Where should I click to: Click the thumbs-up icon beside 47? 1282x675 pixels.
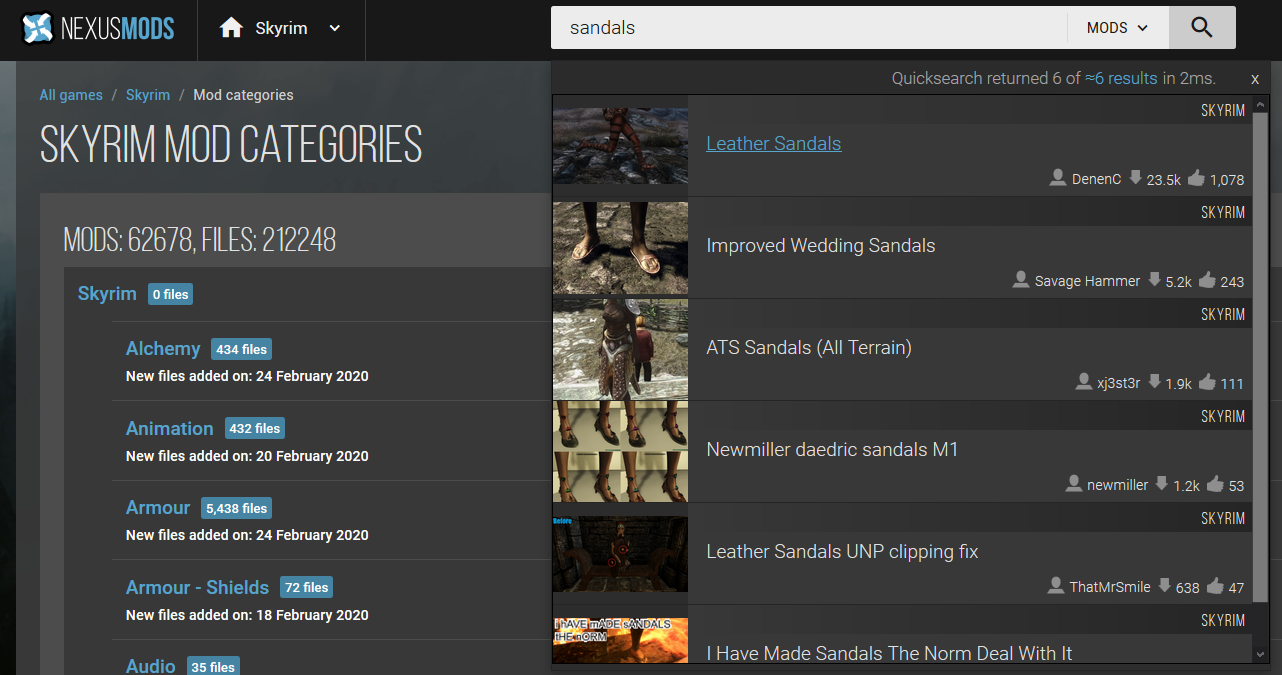click(1215, 586)
